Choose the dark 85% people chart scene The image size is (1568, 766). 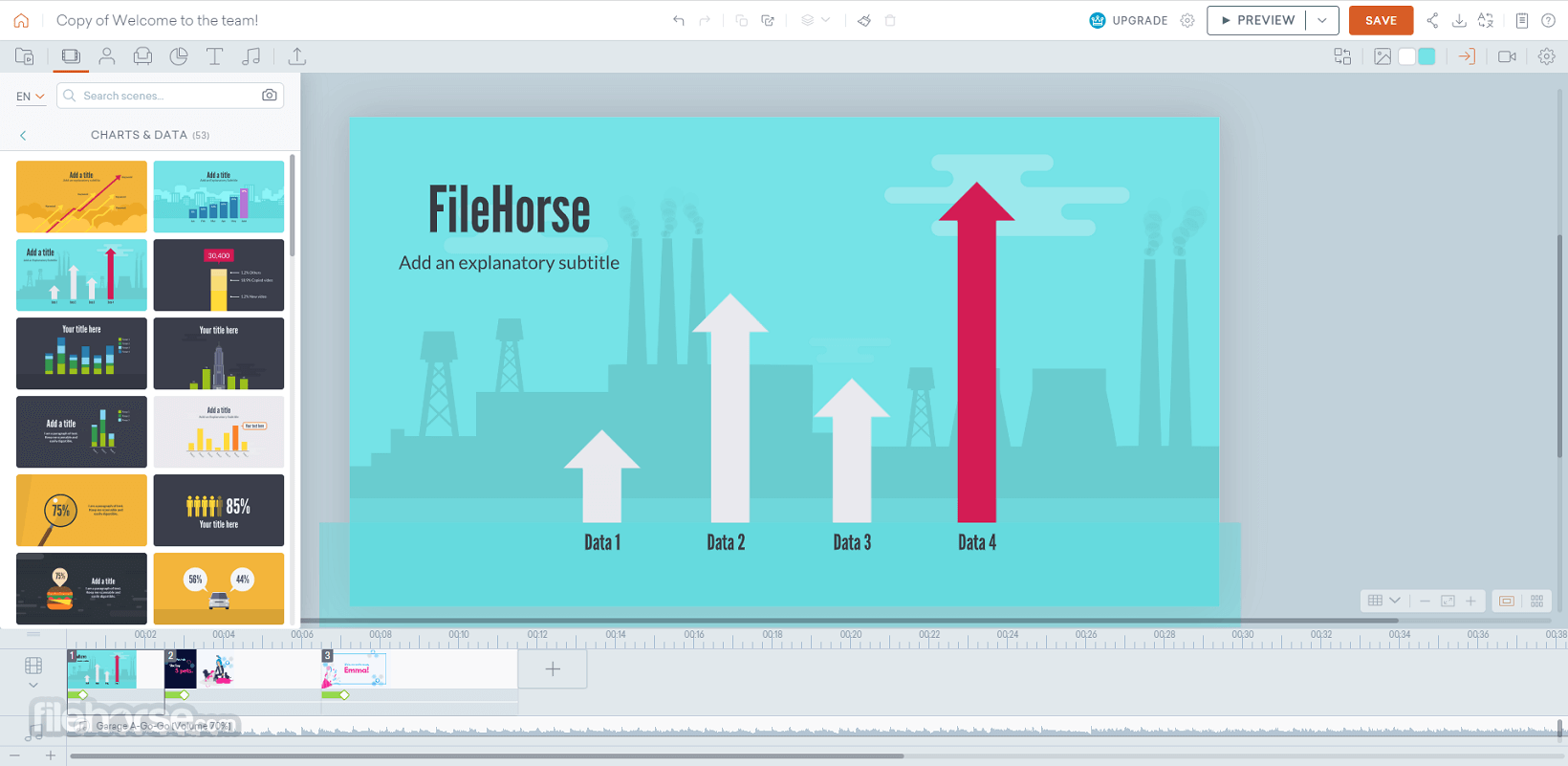click(219, 510)
